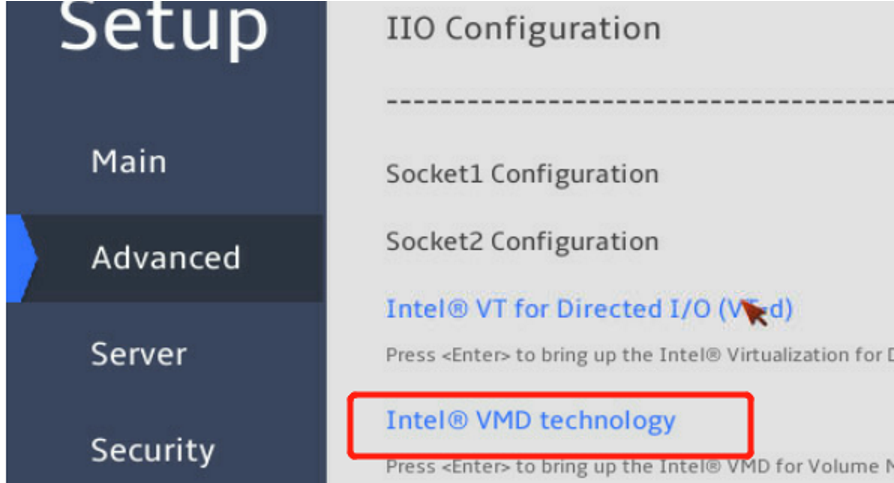894x483 pixels.
Task: Click the Setup title in sidebar
Action: tap(165, 28)
